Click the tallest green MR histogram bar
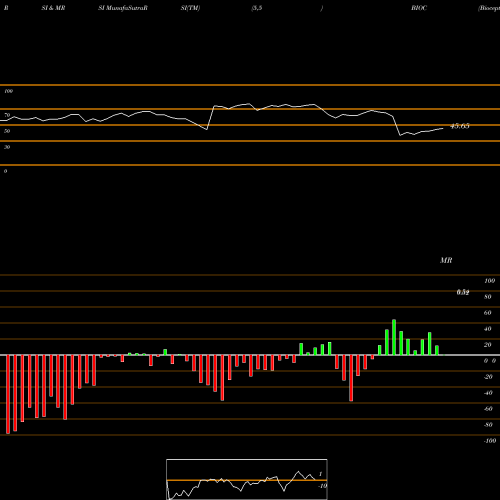This screenshot has width=500, height=500. (x=394, y=337)
